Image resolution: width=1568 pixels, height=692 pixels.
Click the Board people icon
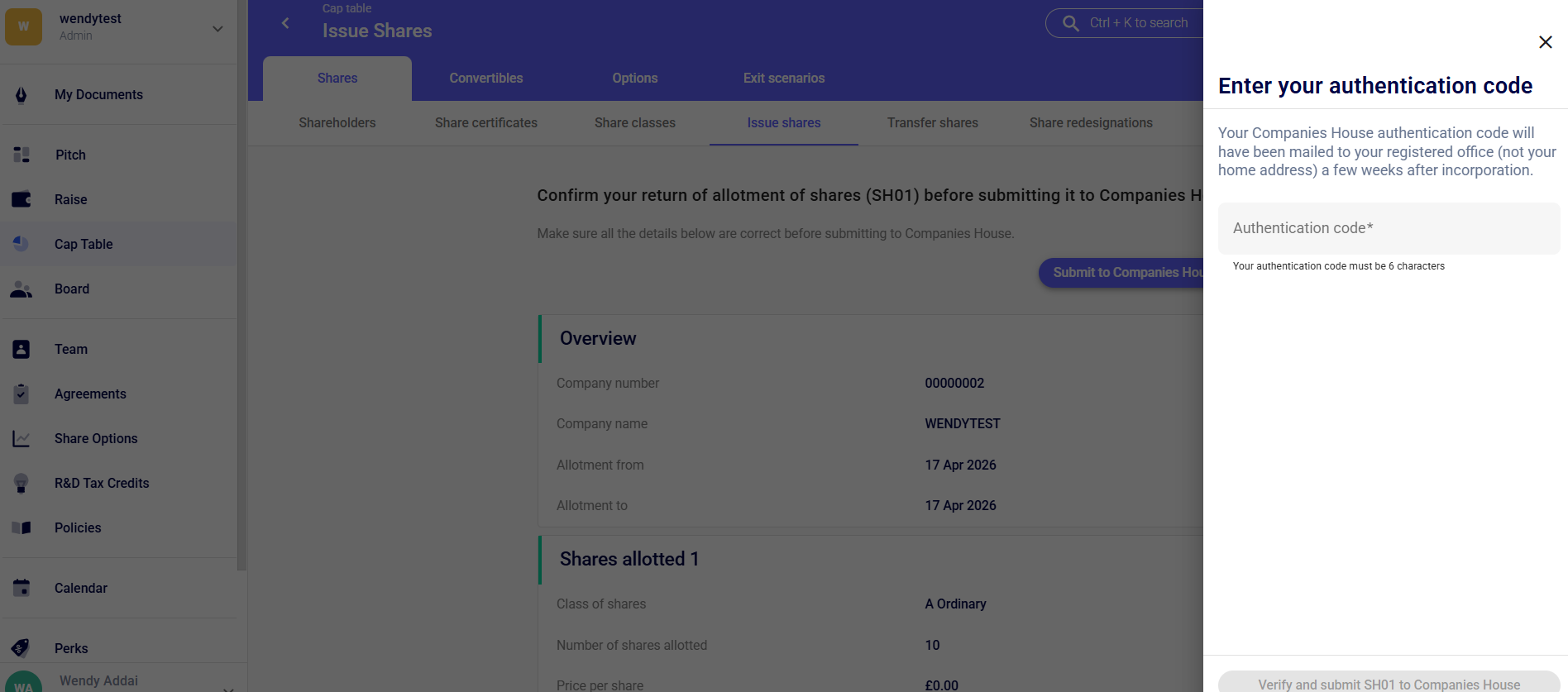point(22,289)
